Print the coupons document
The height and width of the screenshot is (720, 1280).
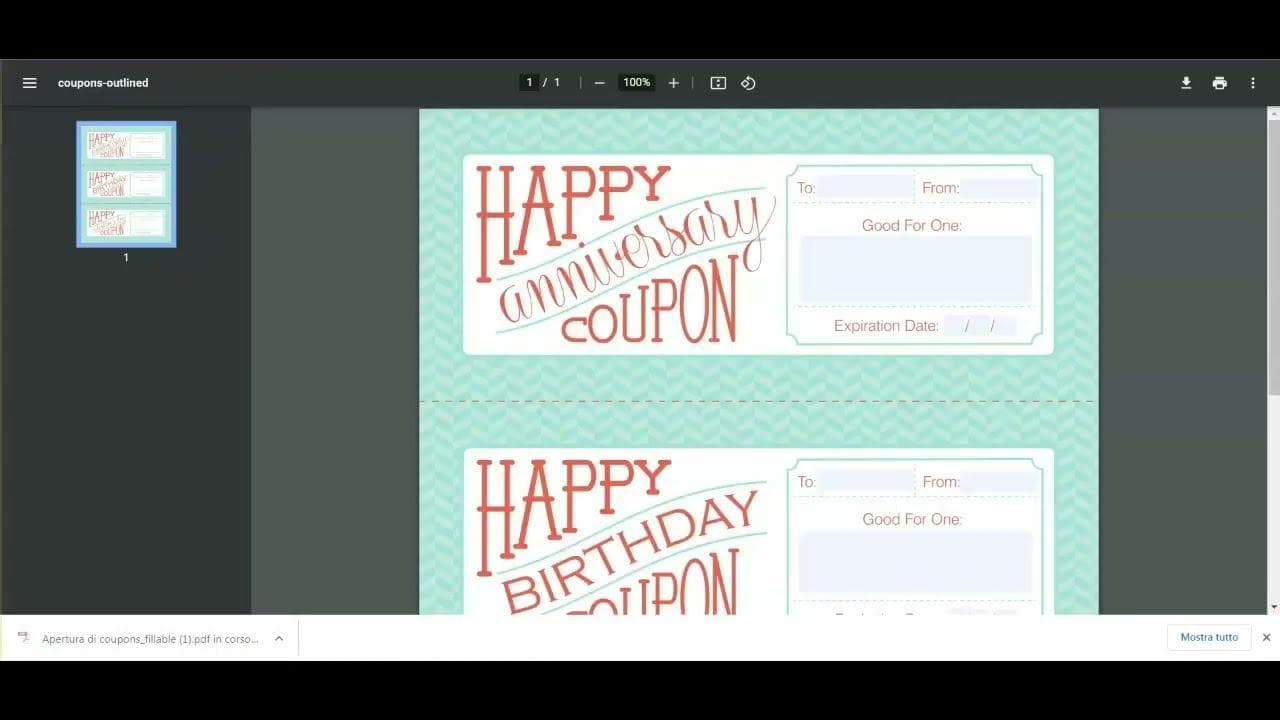coord(1219,83)
